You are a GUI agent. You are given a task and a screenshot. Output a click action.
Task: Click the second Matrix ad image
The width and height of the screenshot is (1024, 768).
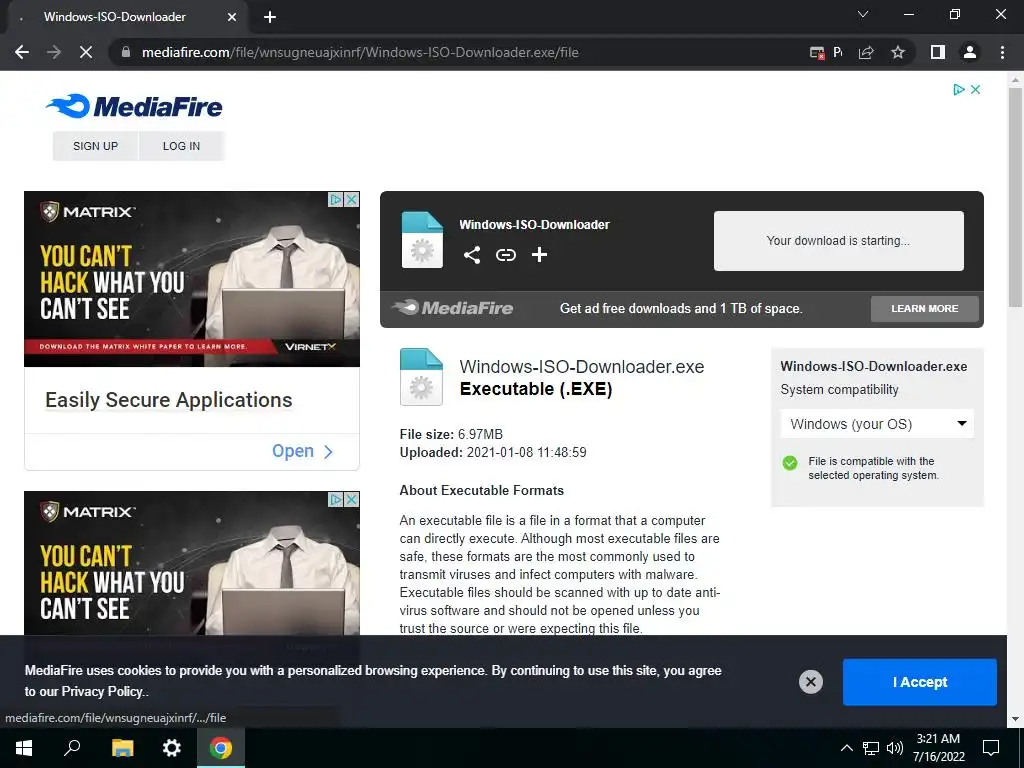(x=191, y=563)
